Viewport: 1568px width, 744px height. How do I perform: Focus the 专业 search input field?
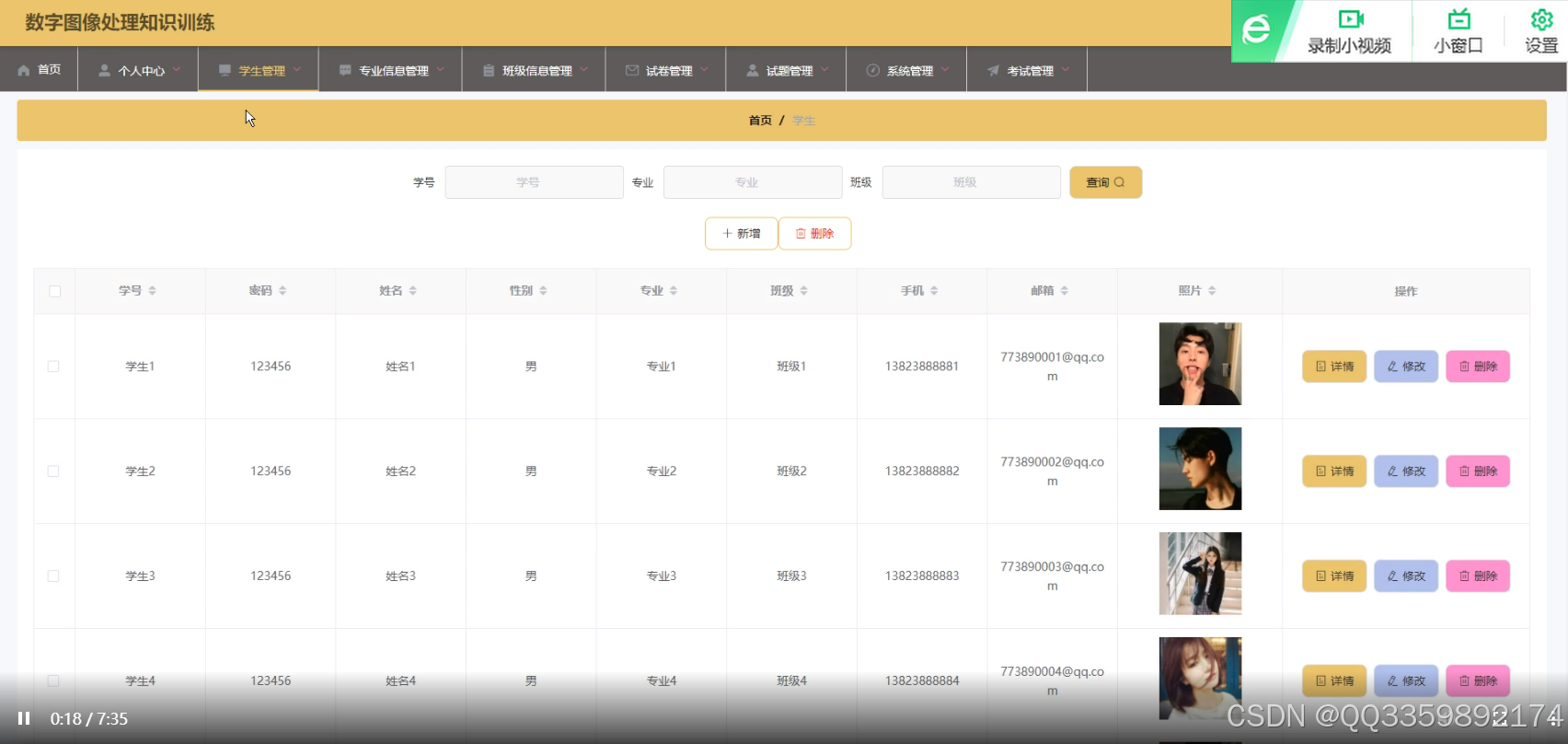[753, 182]
